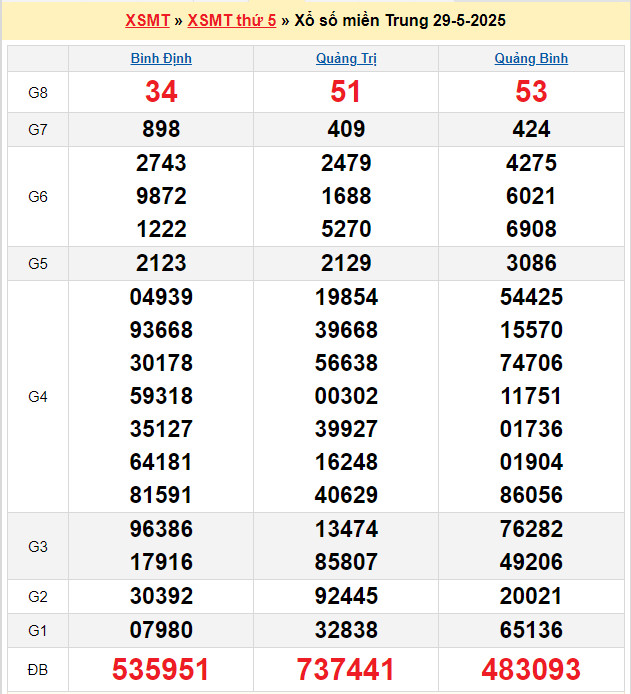Viewport: 631px width, 694px height.
Task: Select G7 result 424
Action: [531, 129]
